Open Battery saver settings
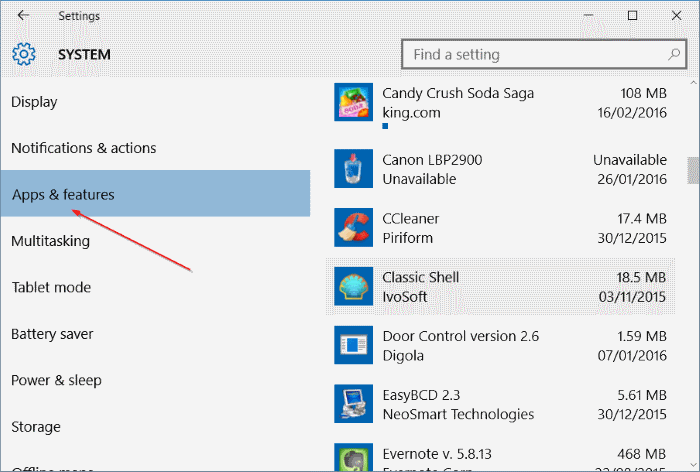The width and height of the screenshot is (700, 472). tap(52, 334)
